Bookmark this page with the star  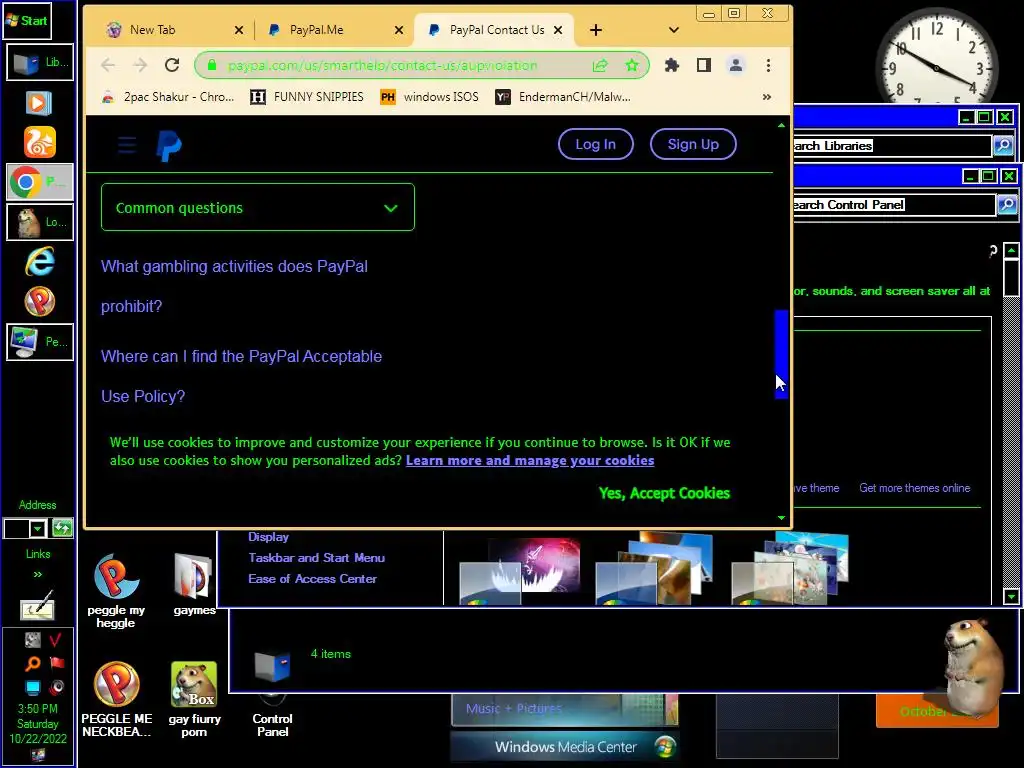click(632, 65)
